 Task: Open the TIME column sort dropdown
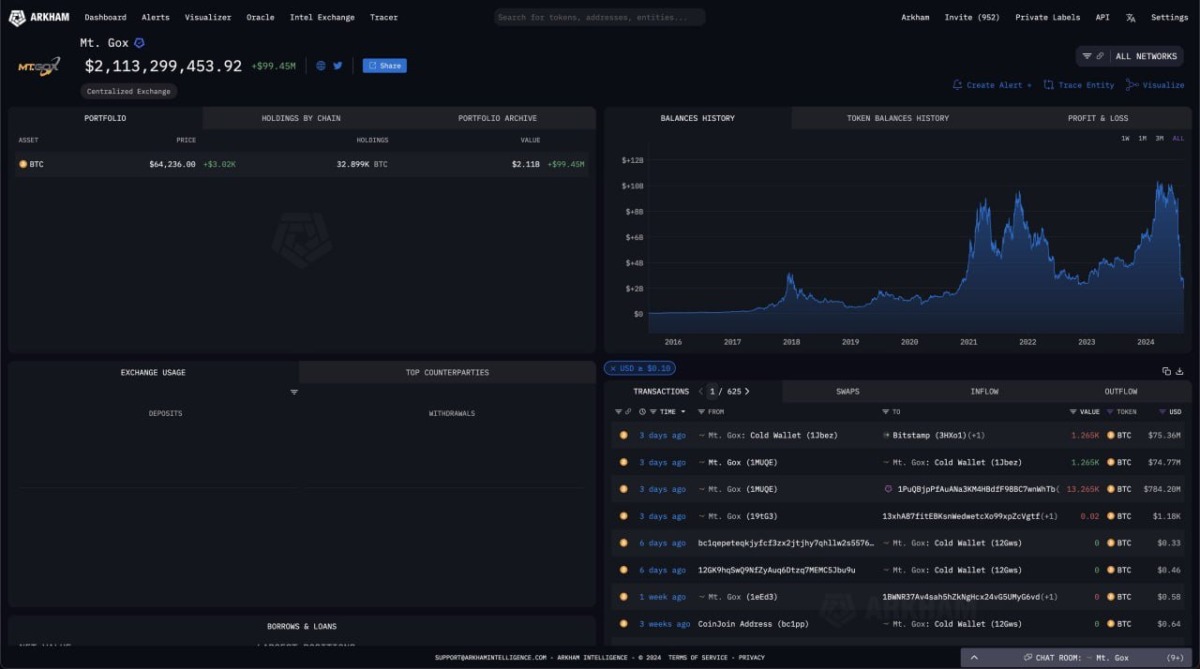(683, 412)
